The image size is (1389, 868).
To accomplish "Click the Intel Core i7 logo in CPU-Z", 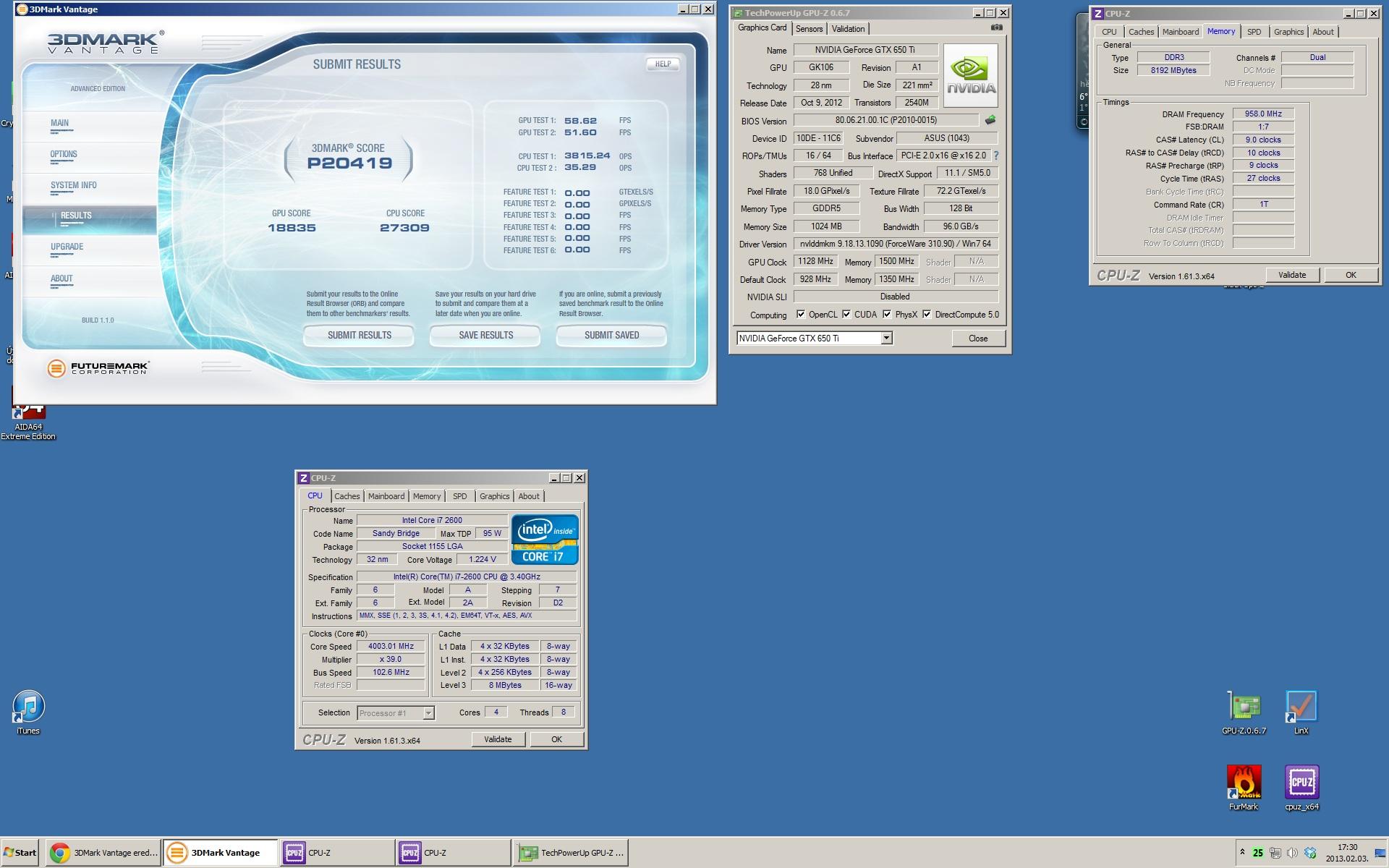I will pyautogui.click(x=545, y=540).
